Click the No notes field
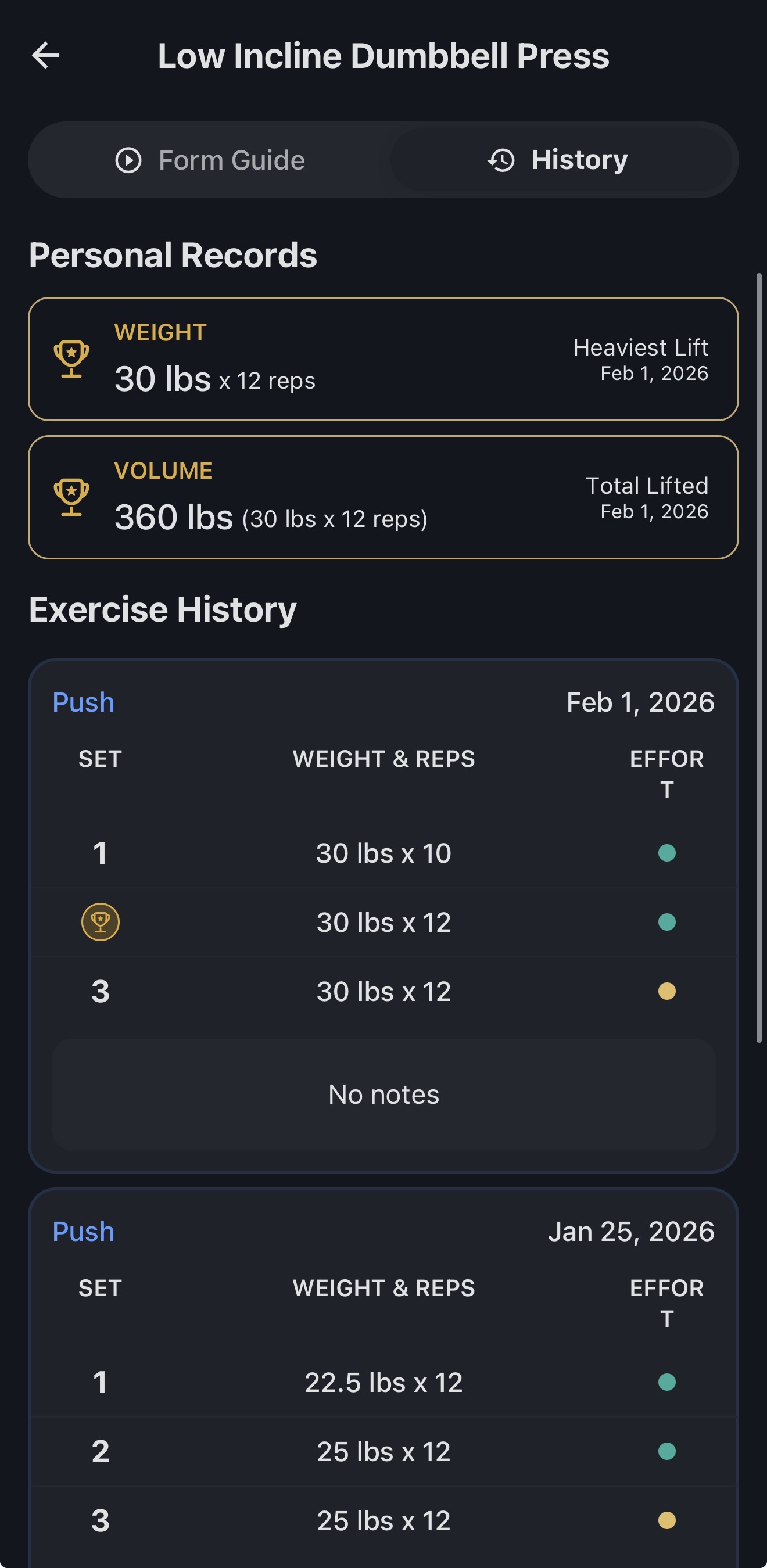Viewport: 767px width, 1568px height. pos(383,1095)
